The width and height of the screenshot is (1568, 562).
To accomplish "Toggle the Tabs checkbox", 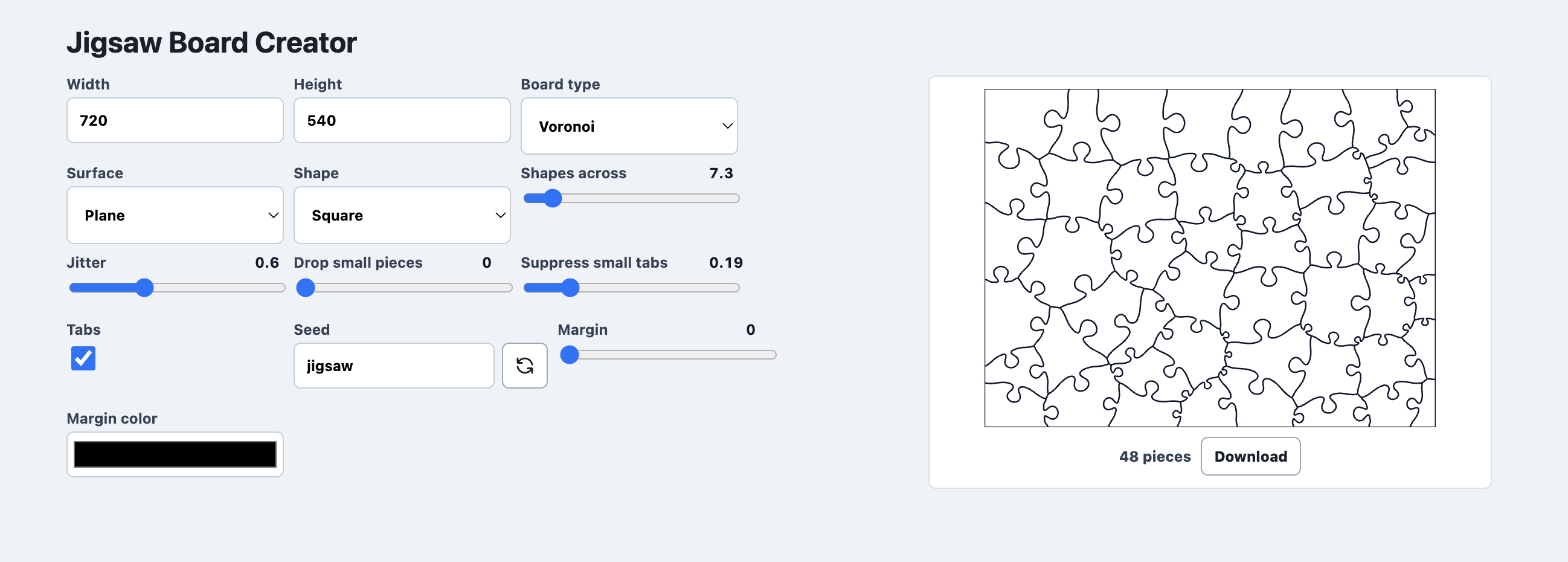I will click(x=83, y=358).
